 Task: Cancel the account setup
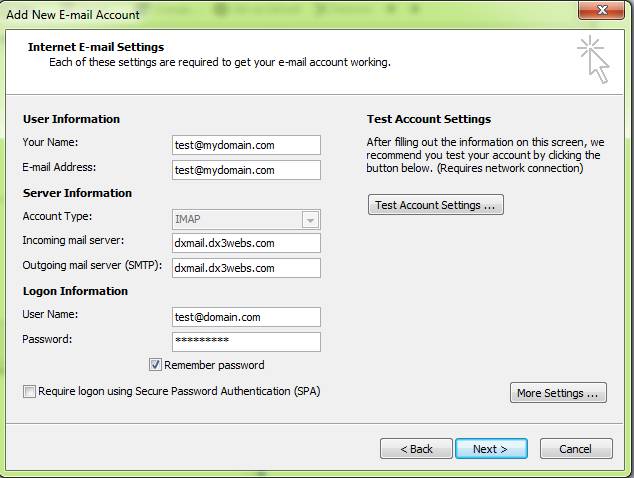pyautogui.click(x=576, y=448)
